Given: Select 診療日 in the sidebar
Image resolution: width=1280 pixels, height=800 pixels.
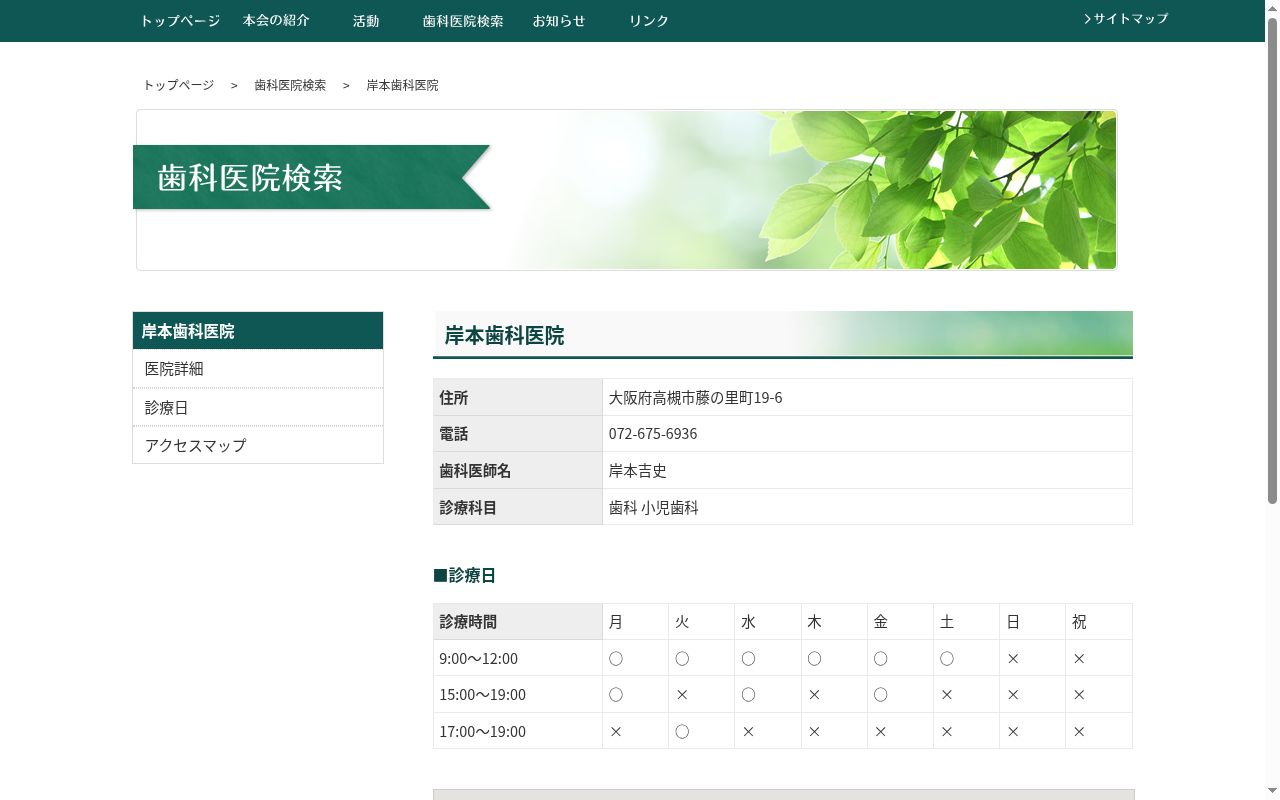Looking at the screenshot, I should click(258, 408).
